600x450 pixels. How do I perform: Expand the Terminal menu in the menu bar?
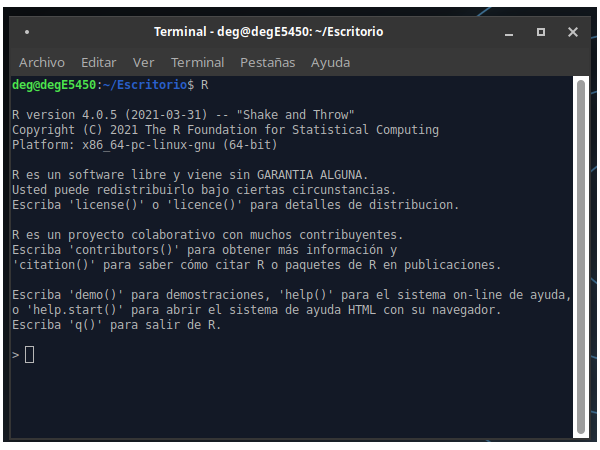[x=197, y=62]
